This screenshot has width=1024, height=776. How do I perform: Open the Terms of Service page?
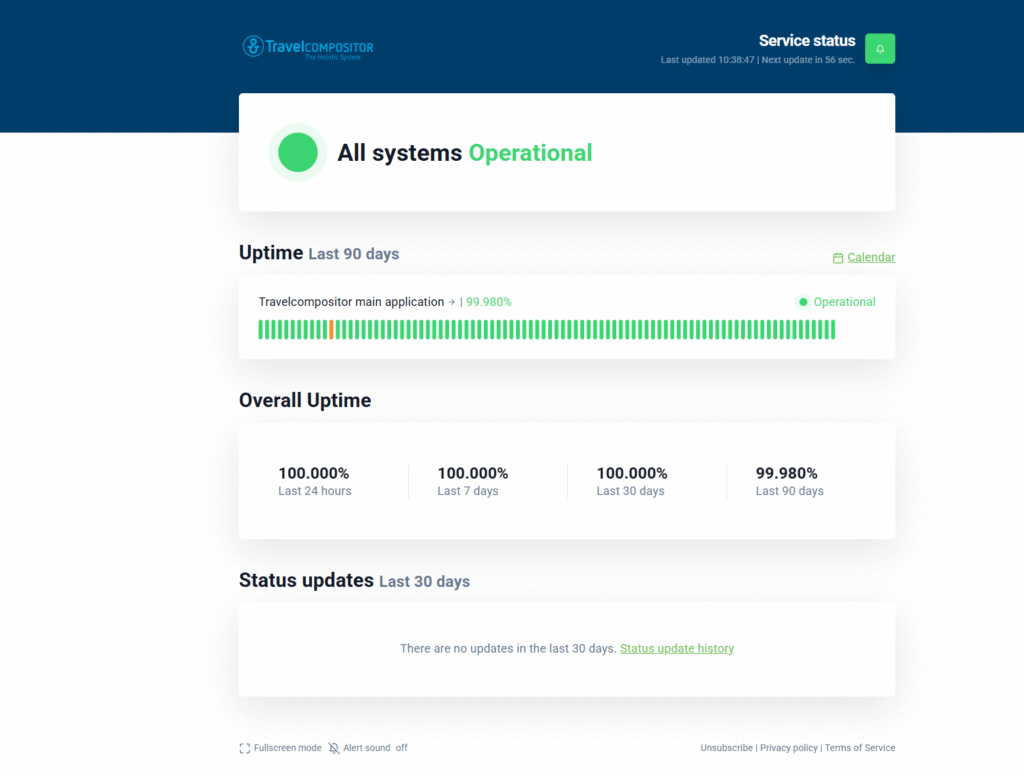pos(860,748)
